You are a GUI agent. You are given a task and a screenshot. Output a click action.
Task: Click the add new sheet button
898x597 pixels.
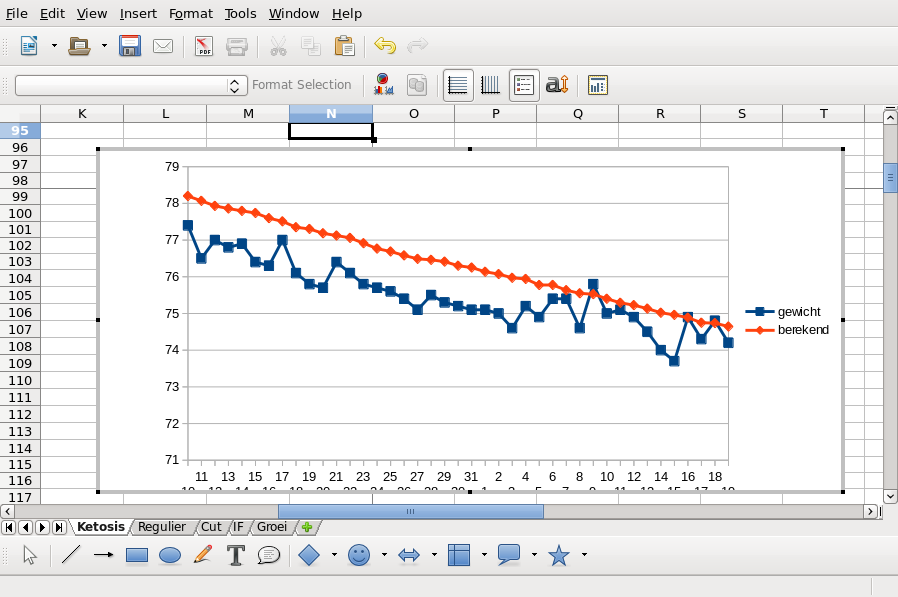click(x=307, y=527)
